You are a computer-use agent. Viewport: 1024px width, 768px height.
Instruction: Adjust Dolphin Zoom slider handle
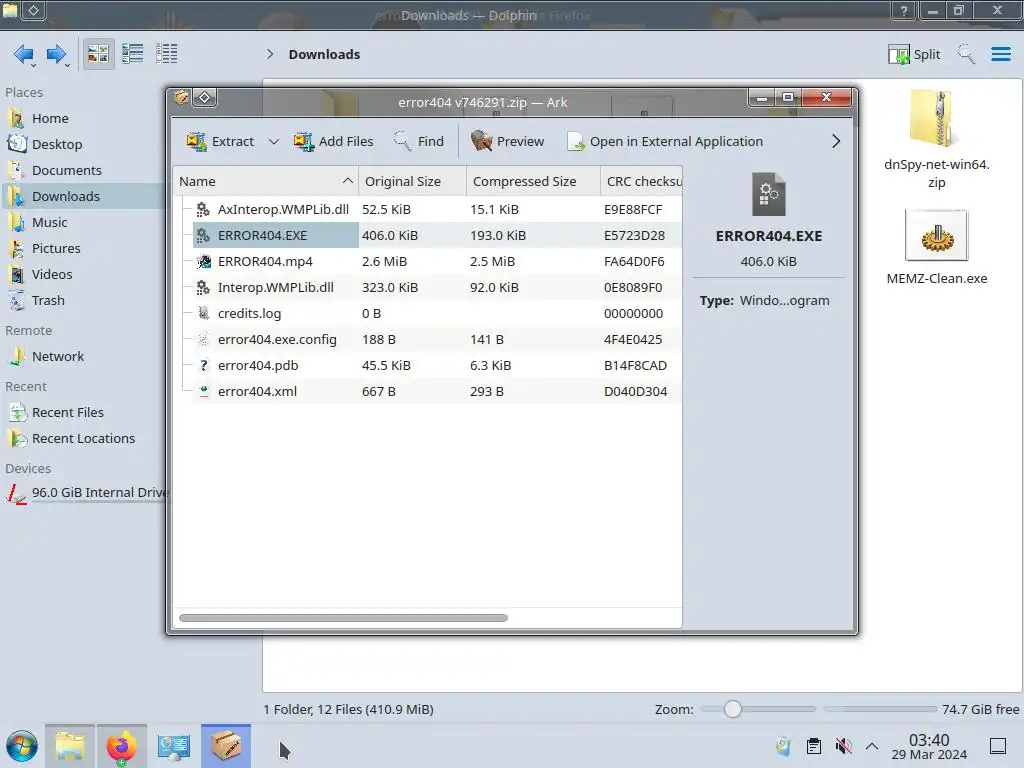pyautogui.click(x=733, y=709)
